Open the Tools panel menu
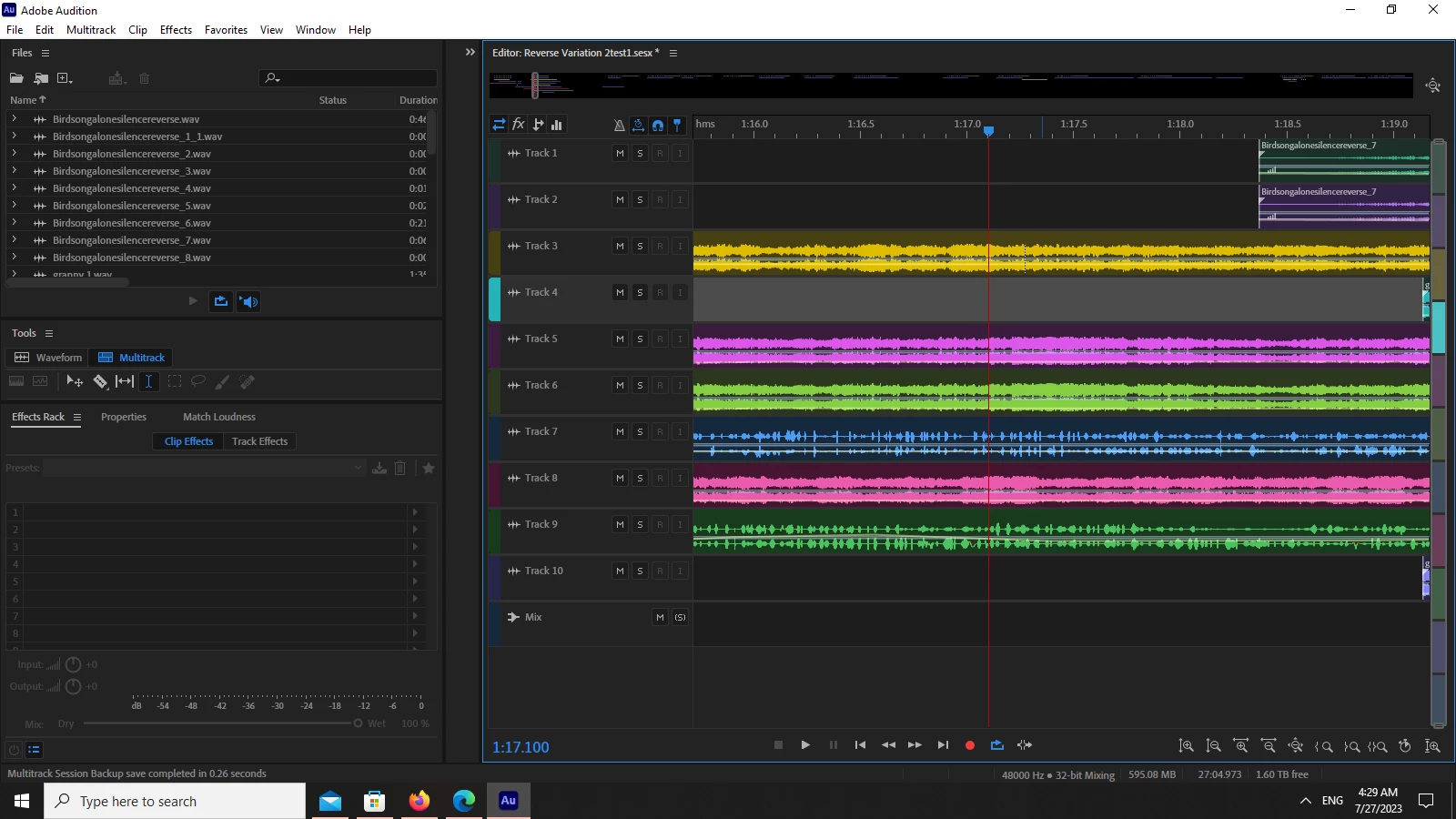 (49, 334)
